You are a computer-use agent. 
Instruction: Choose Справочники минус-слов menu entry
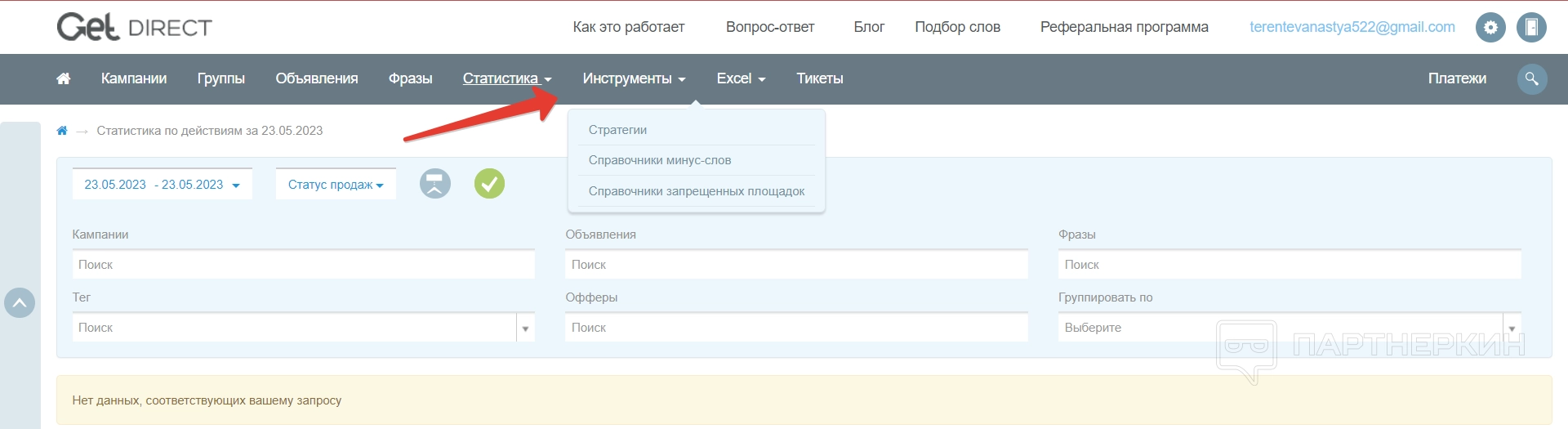click(x=660, y=160)
